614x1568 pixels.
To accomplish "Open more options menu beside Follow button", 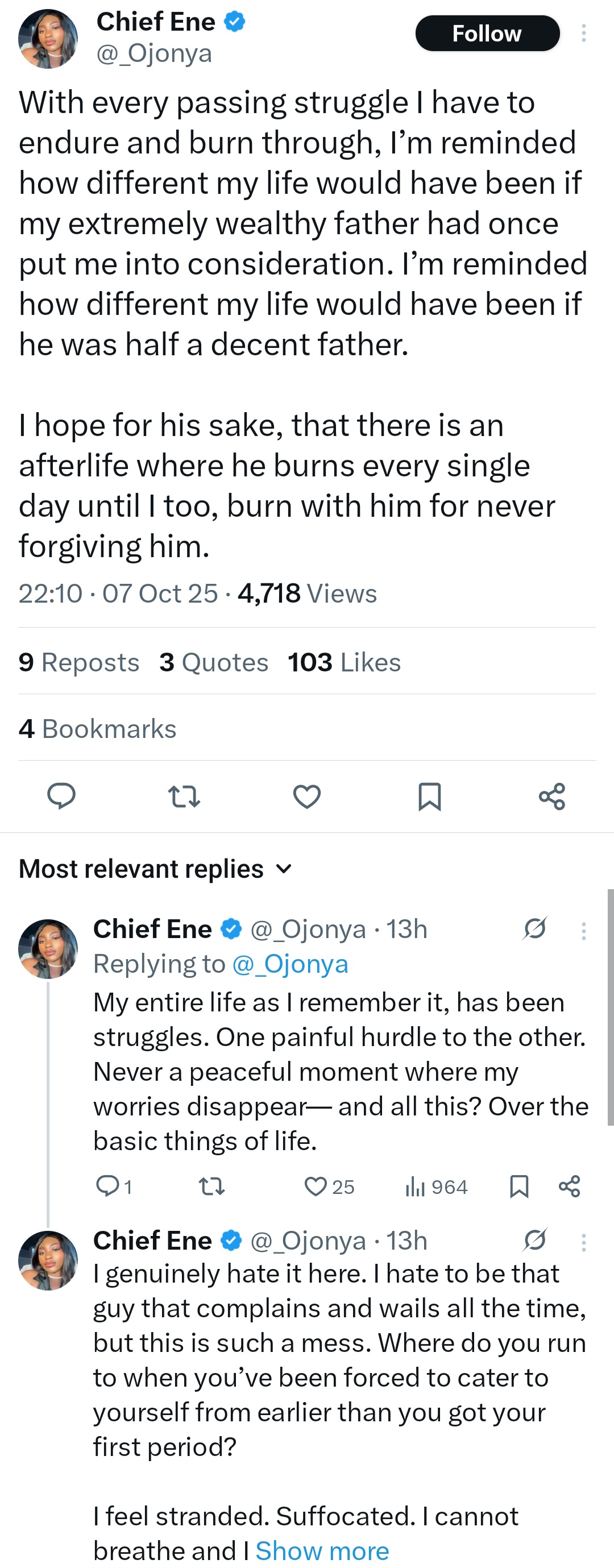I will click(x=583, y=33).
